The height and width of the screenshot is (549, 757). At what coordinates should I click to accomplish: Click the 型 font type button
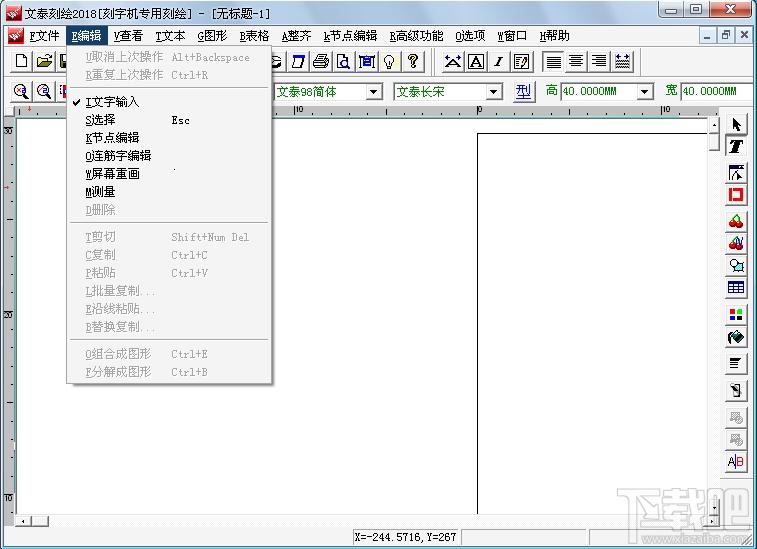523,91
